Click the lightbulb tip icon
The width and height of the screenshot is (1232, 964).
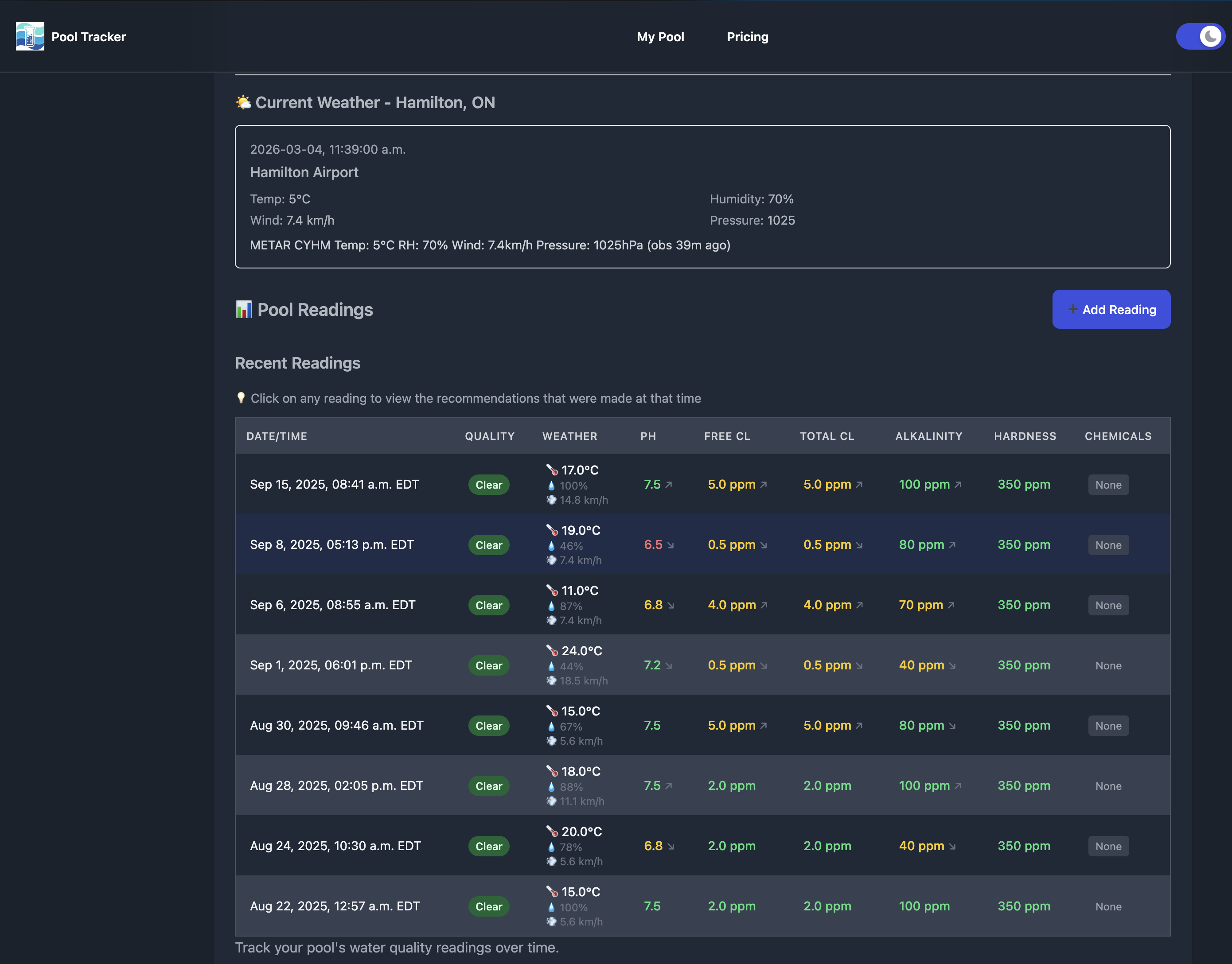click(241, 398)
